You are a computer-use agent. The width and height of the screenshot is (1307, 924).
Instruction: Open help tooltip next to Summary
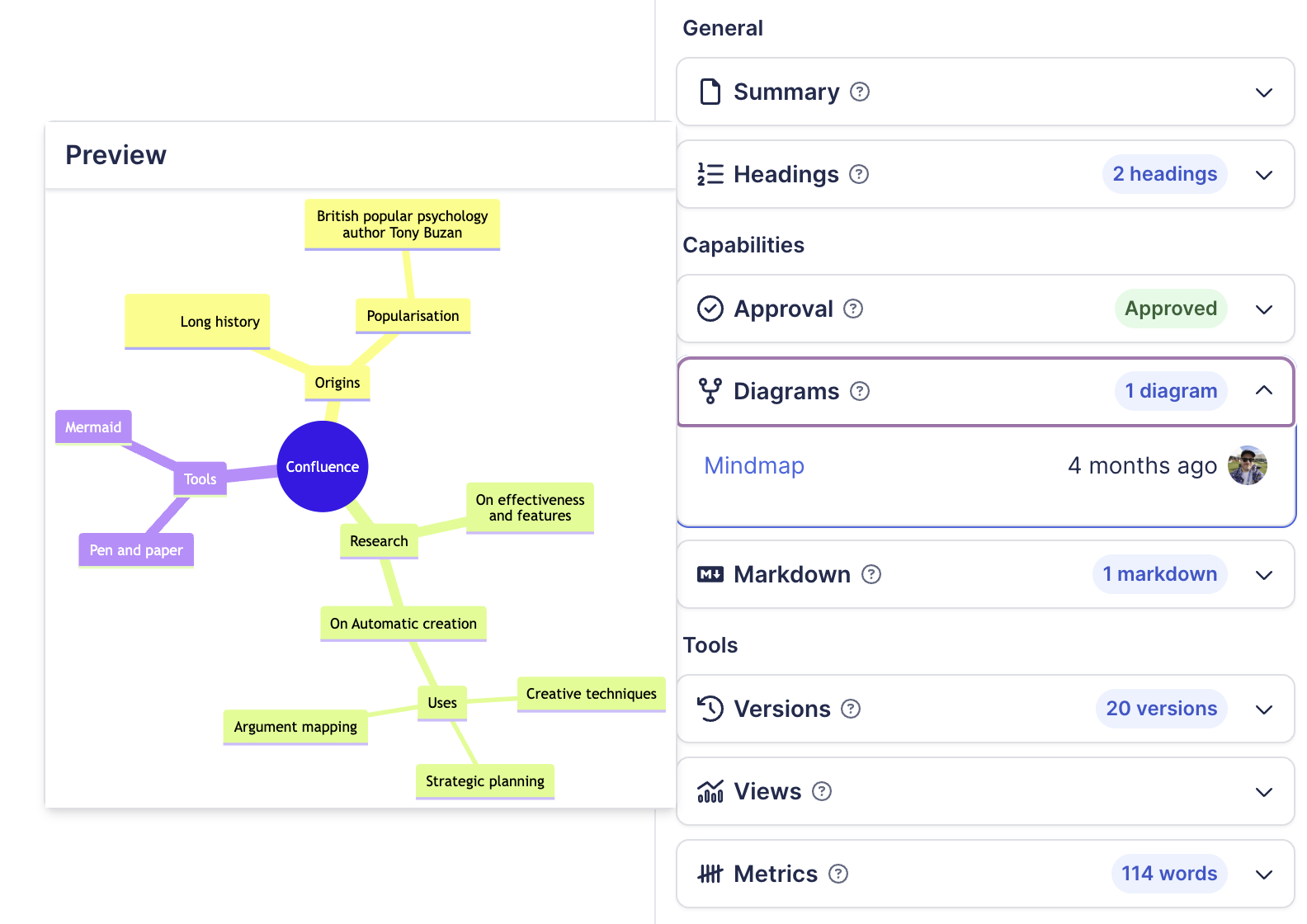pyautogui.click(x=860, y=92)
